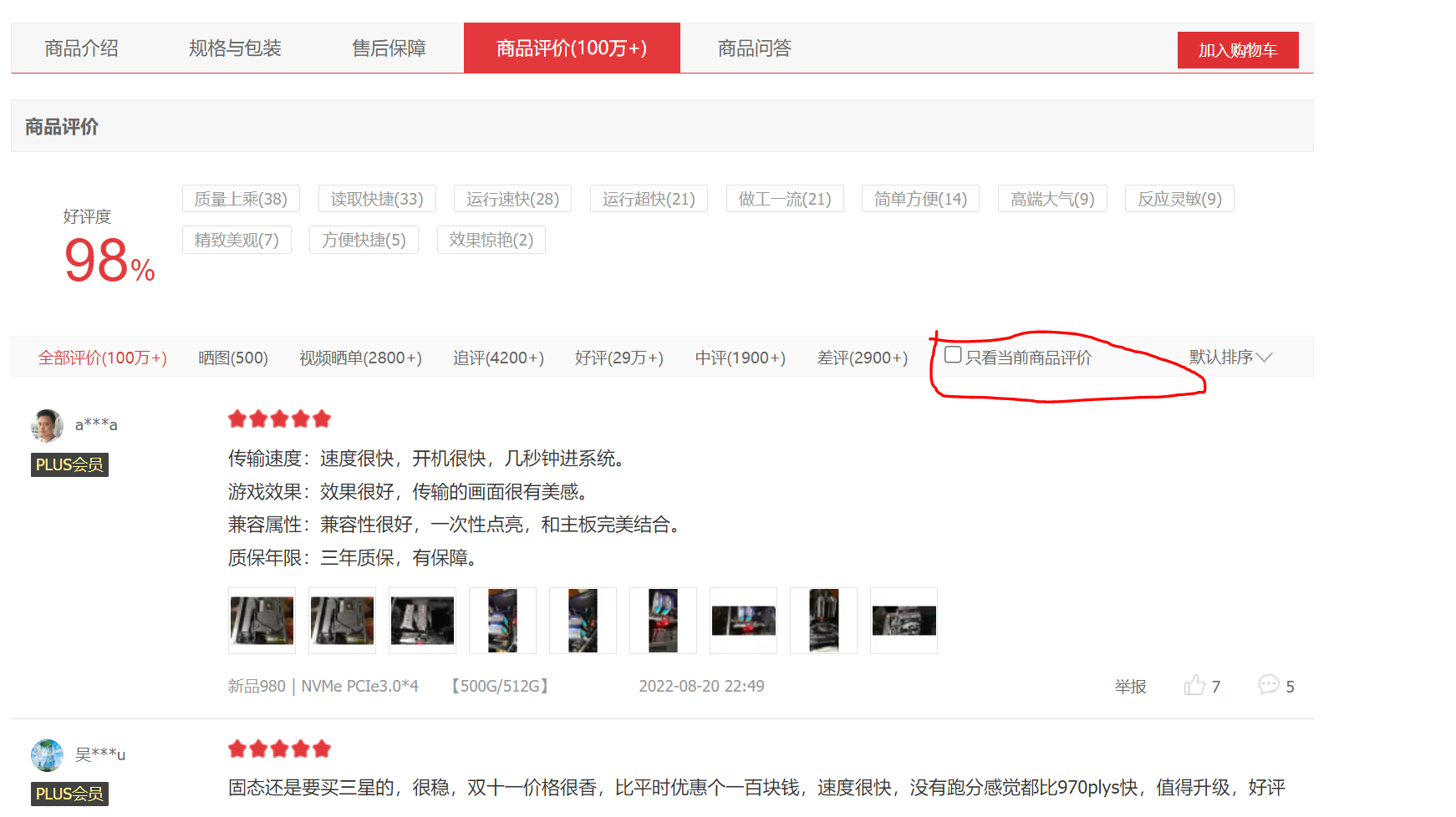
Task: Click review date 2022-08-20 22:49
Action: click(701, 686)
